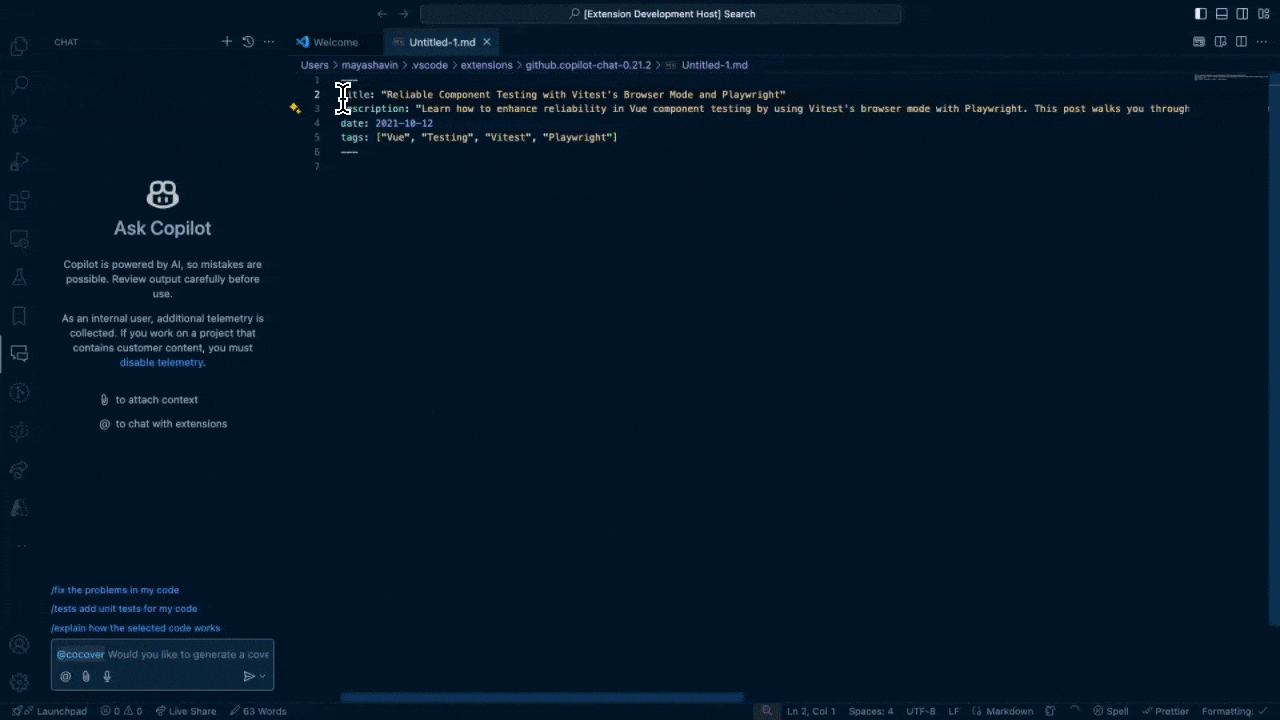Go back with the navigation arrow
The width and height of the screenshot is (1280, 720).
pyautogui.click(x=382, y=14)
